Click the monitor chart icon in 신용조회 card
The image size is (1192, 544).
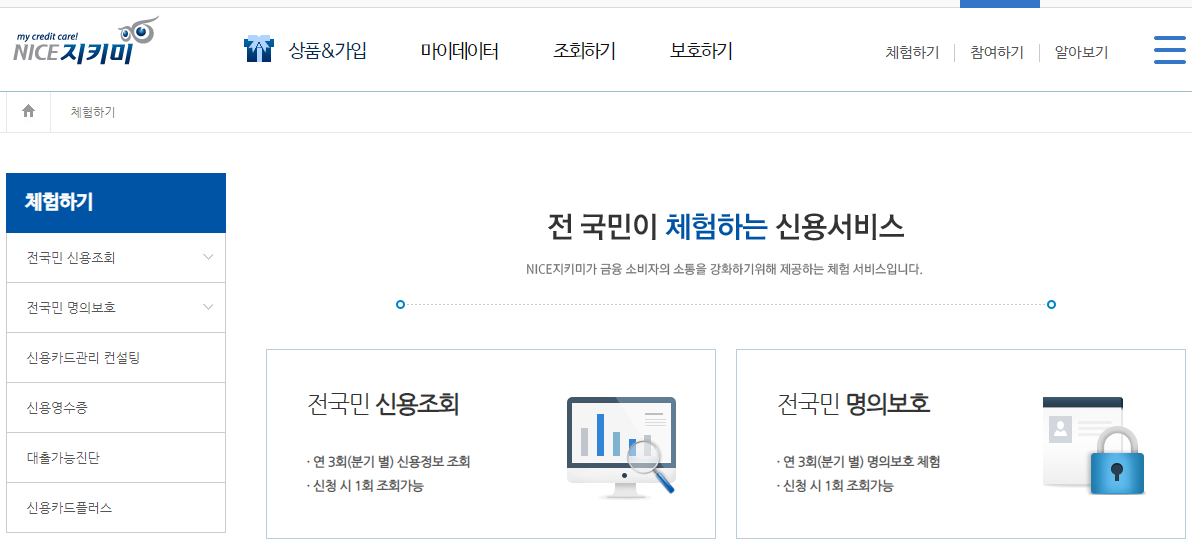click(x=622, y=447)
